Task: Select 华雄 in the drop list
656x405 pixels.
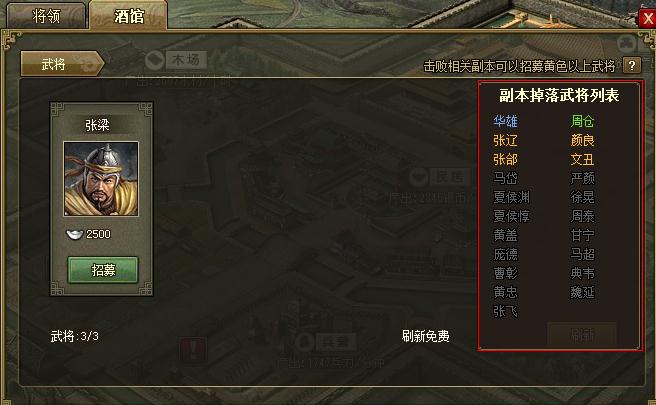Action: 505,121
